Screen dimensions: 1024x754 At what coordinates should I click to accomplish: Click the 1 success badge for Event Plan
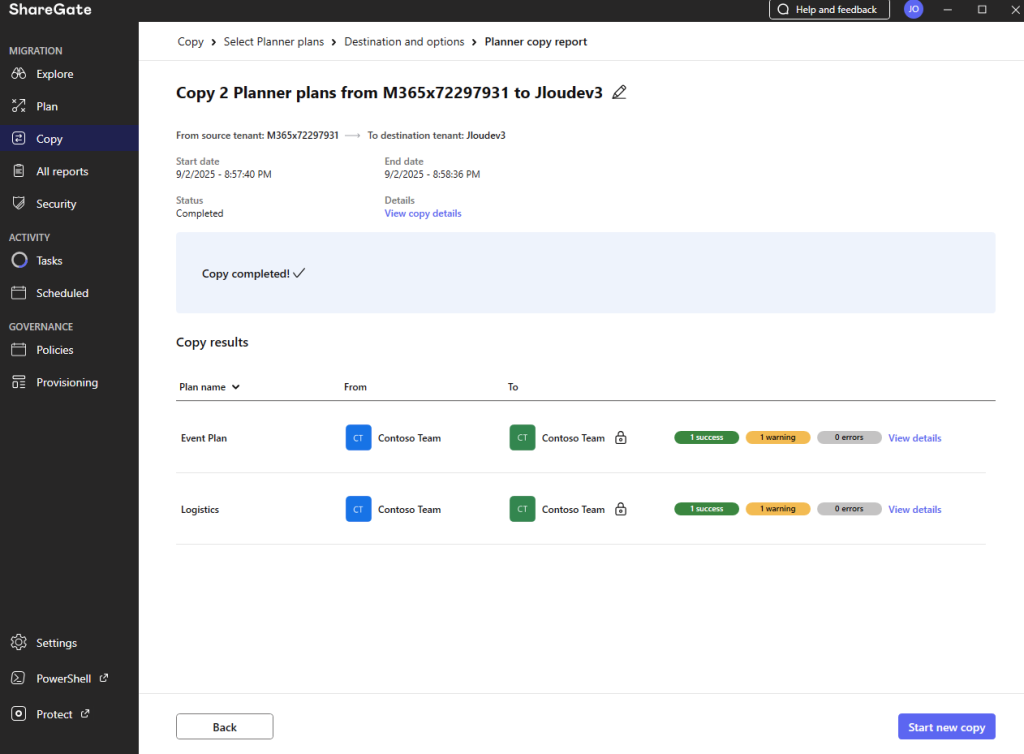point(707,437)
